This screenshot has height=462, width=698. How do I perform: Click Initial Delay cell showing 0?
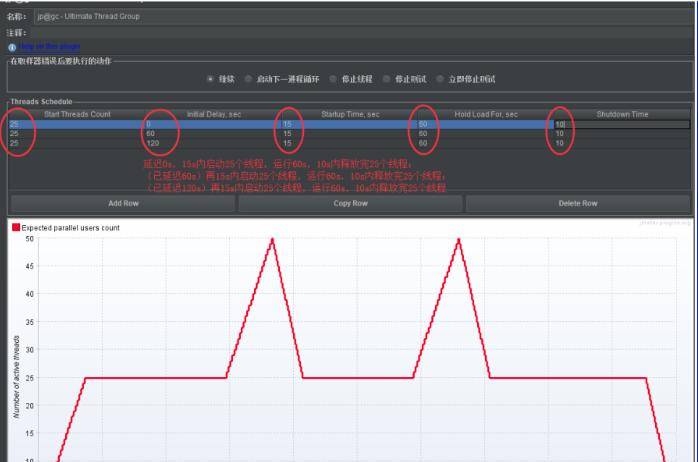[x=214, y=124]
